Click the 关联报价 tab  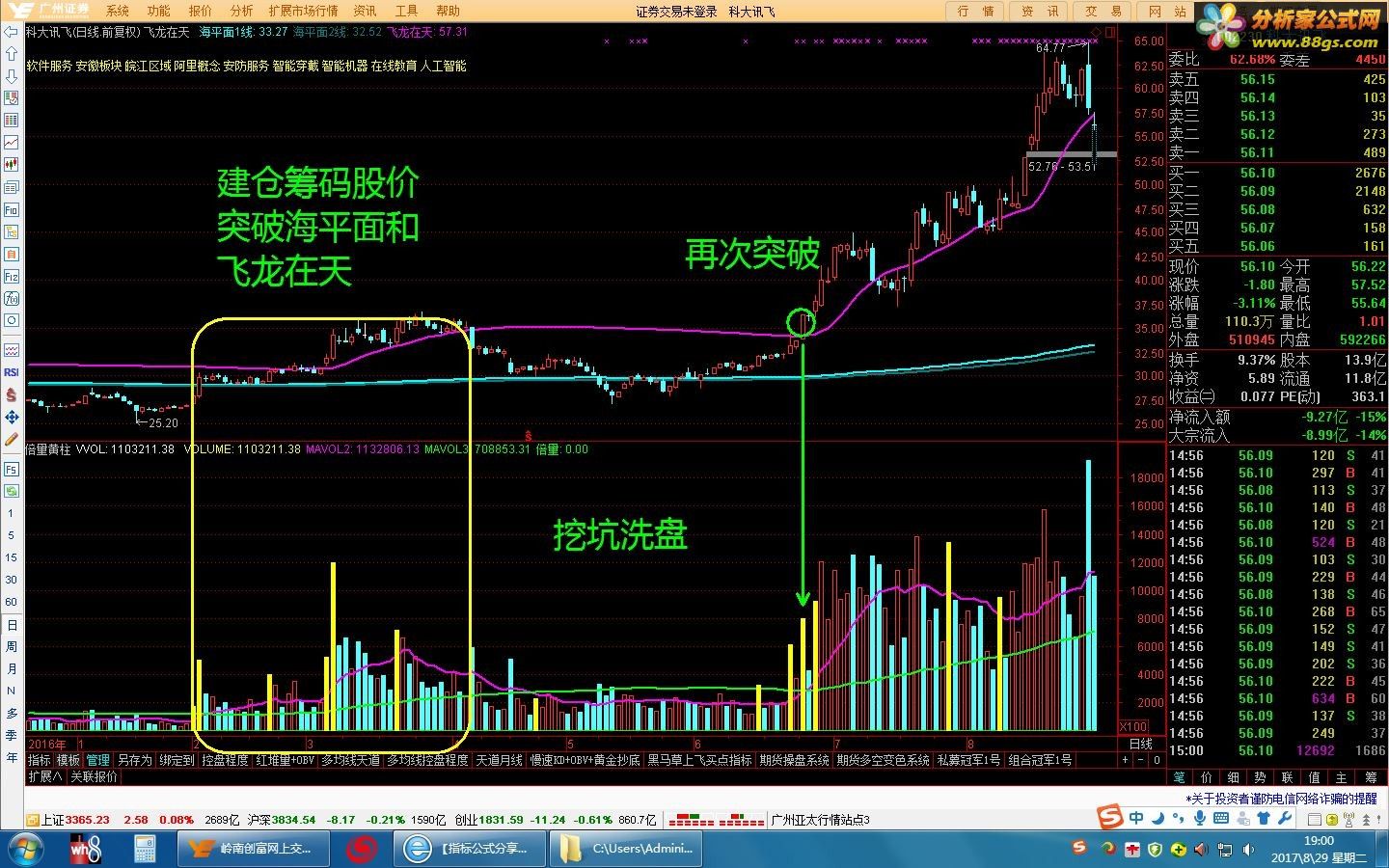pyautogui.click(x=95, y=776)
